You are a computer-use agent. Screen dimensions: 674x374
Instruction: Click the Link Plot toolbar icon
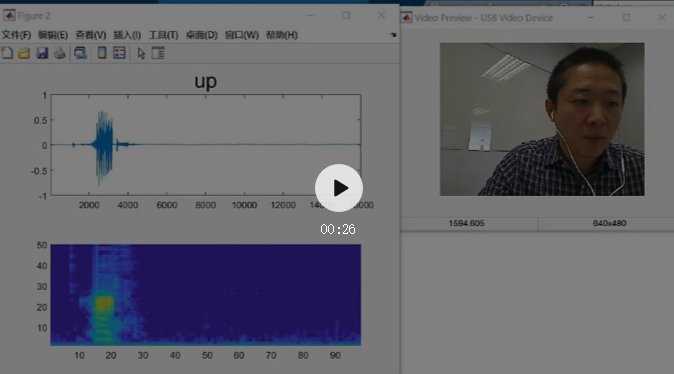[x=80, y=53]
